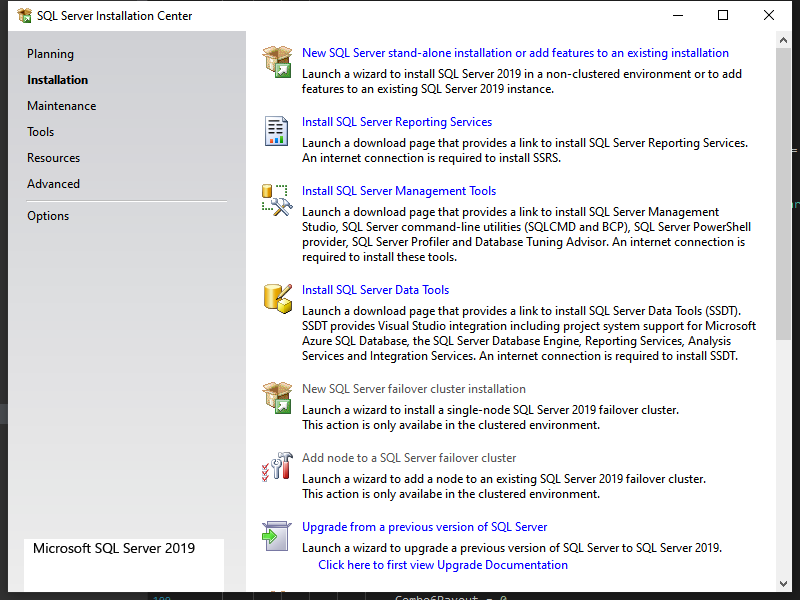Click the failover cluster installation icon
This screenshot has width=800, height=600.
click(276, 397)
